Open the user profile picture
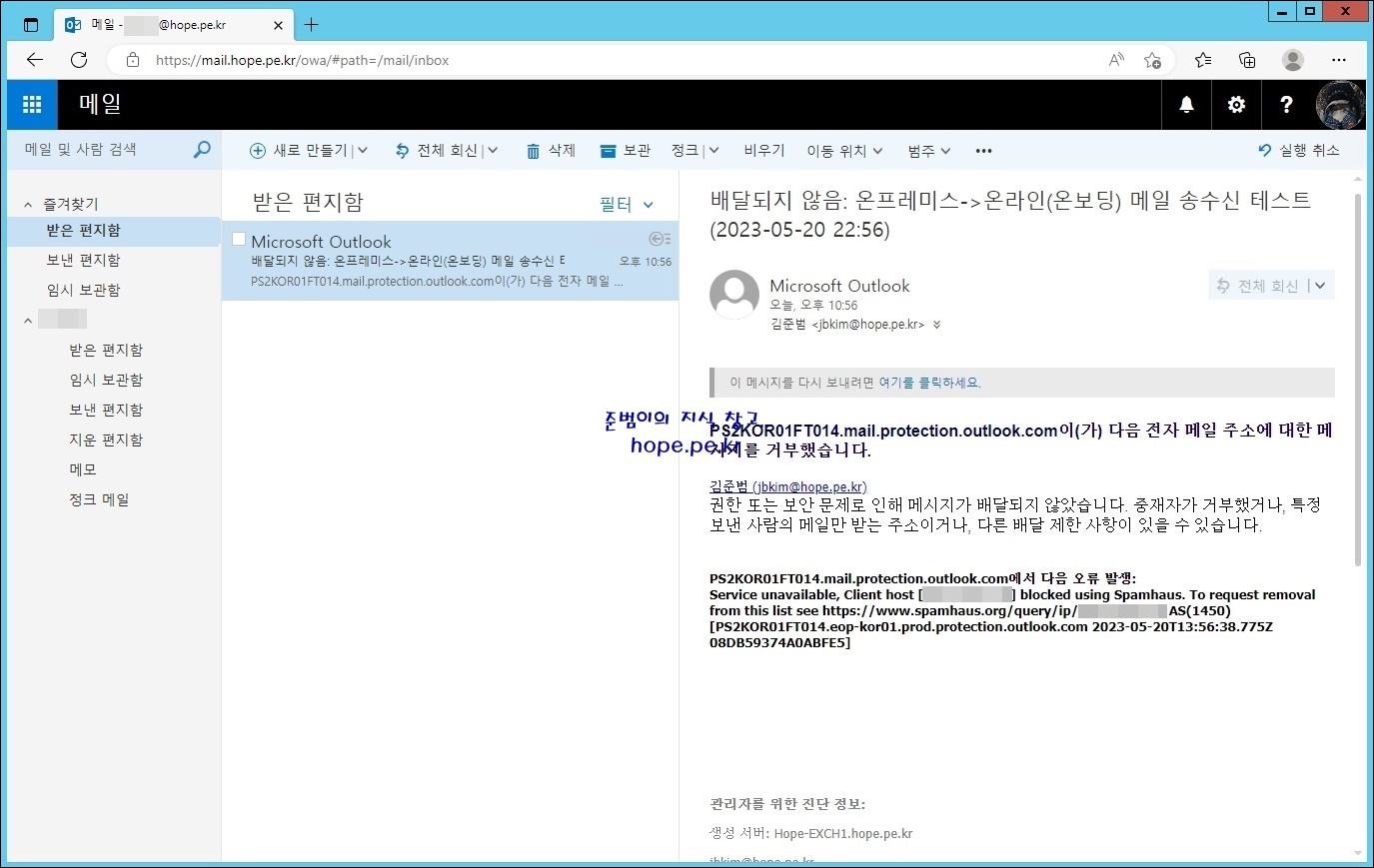1374x868 pixels. (1340, 105)
